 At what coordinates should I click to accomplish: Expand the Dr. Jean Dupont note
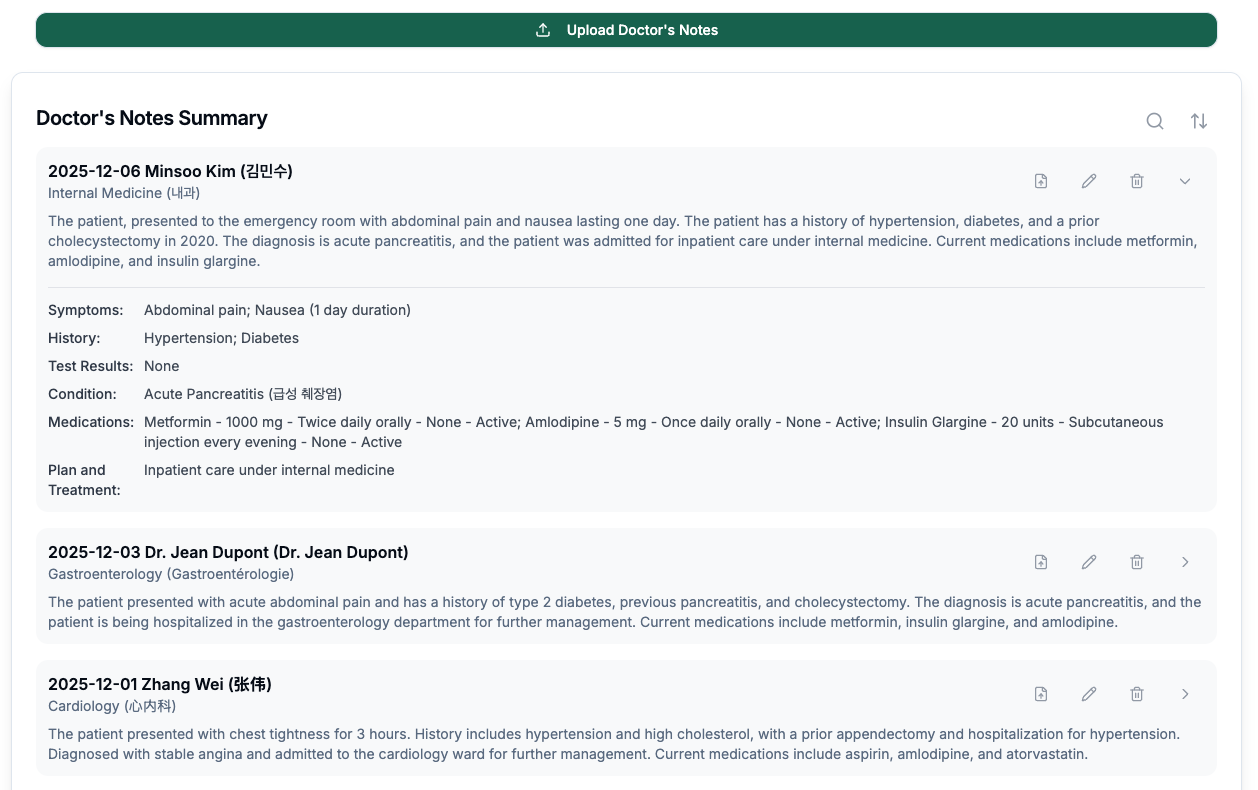(1185, 562)
